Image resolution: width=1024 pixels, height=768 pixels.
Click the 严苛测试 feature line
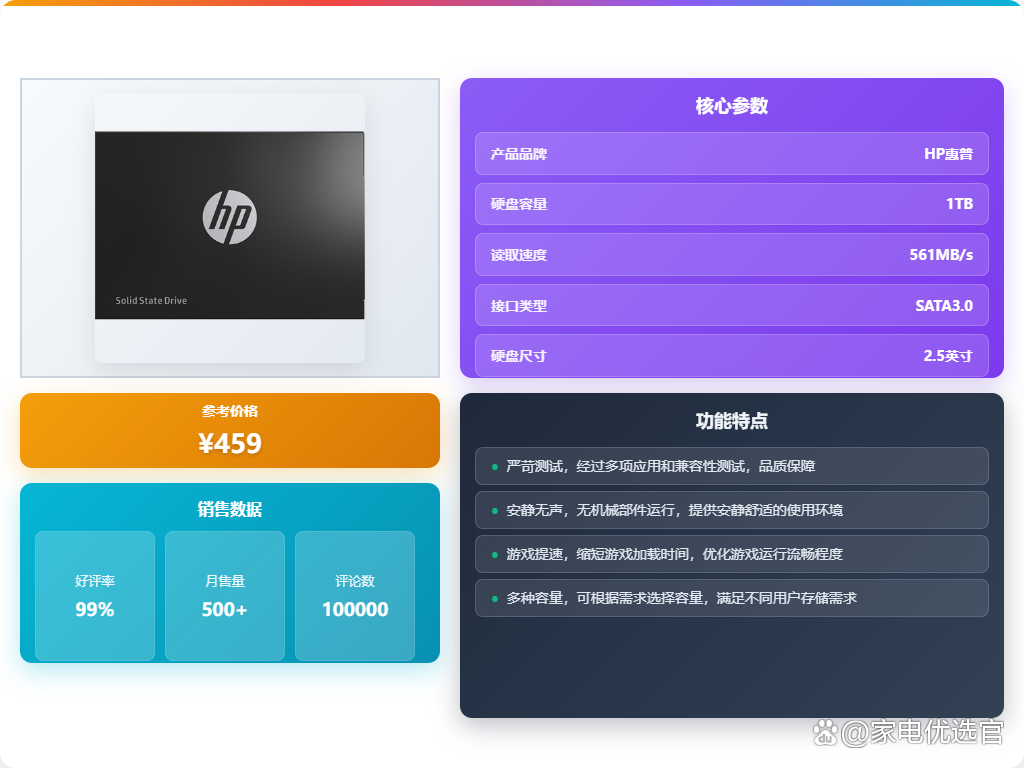pos(731,466)
